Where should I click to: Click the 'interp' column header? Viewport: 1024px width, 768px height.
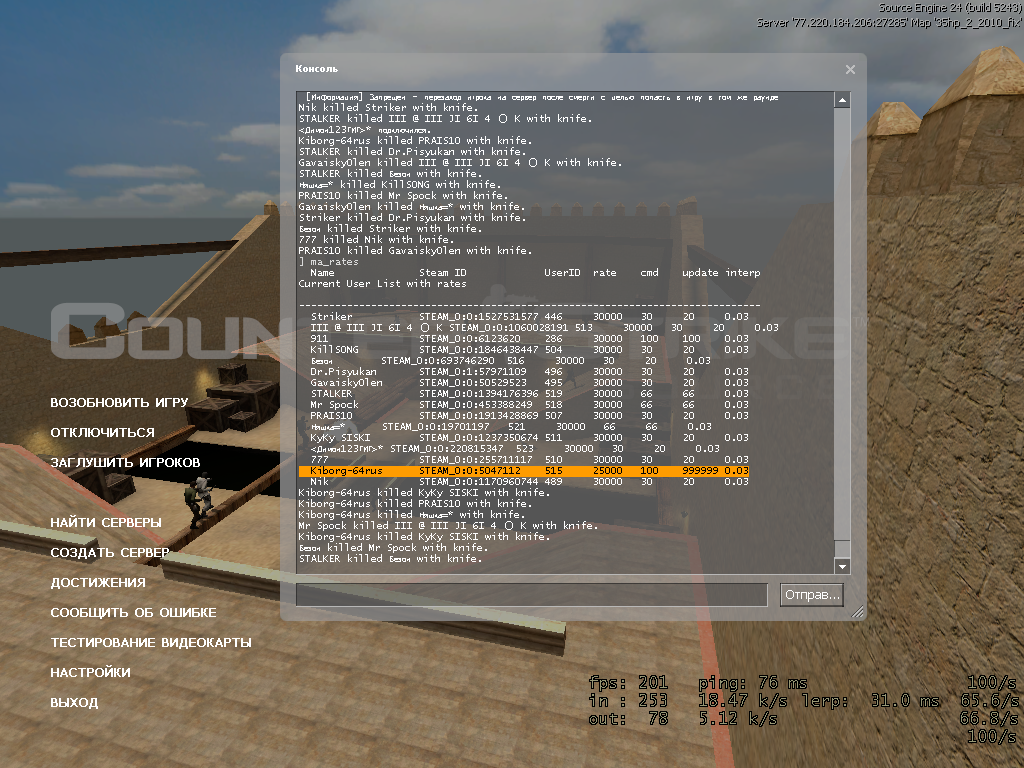pyautogui.click(x=743, y=273)
